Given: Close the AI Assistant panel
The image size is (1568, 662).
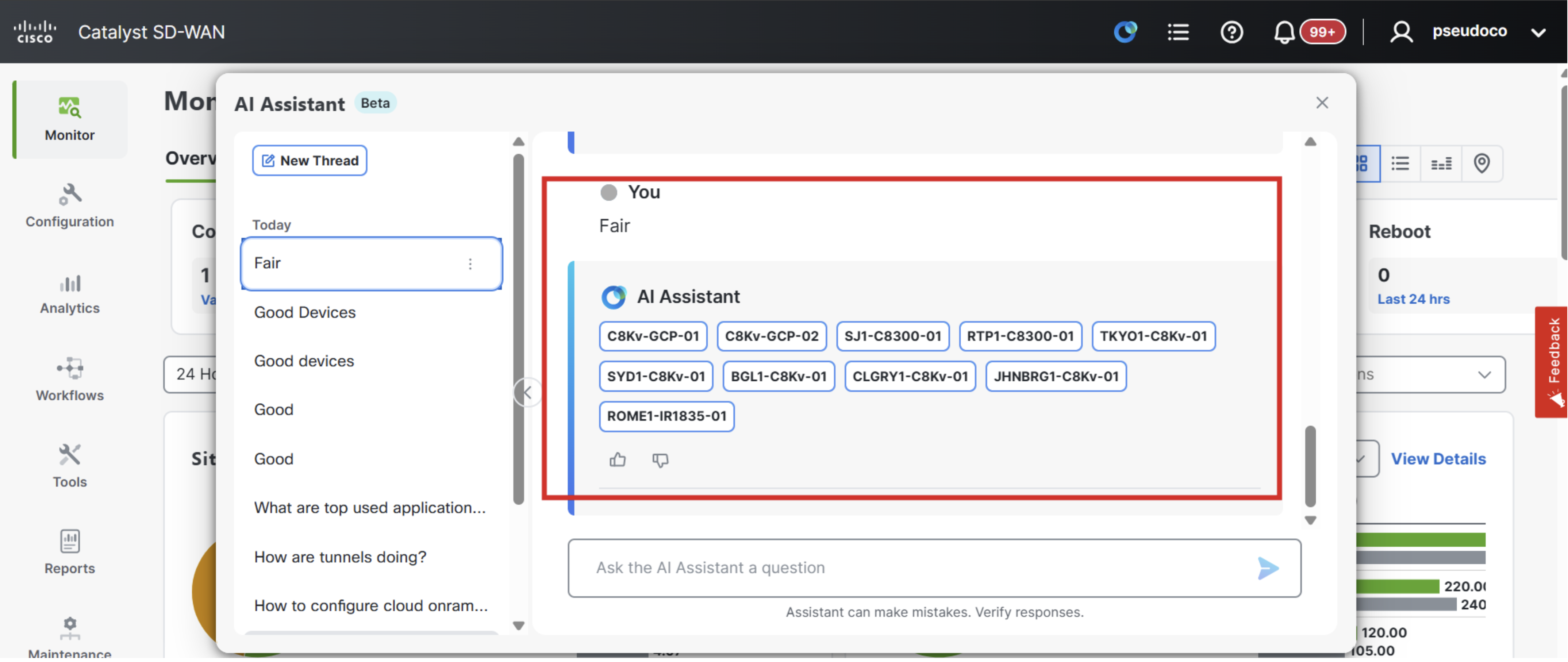Looking at the screenshot, I should pyautogui.click(x=1322, y=102).
